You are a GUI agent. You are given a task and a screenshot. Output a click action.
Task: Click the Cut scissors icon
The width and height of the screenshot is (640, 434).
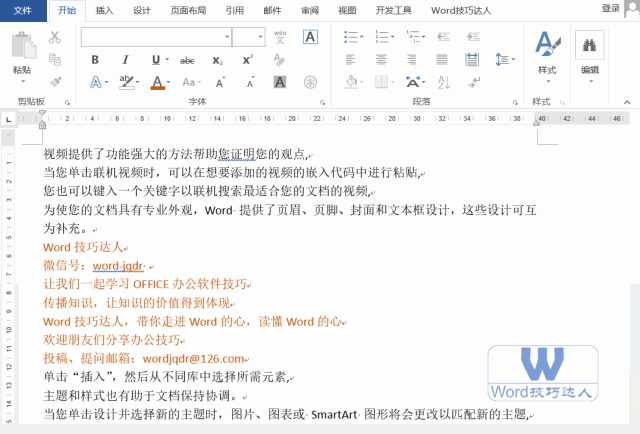(54, 37)
